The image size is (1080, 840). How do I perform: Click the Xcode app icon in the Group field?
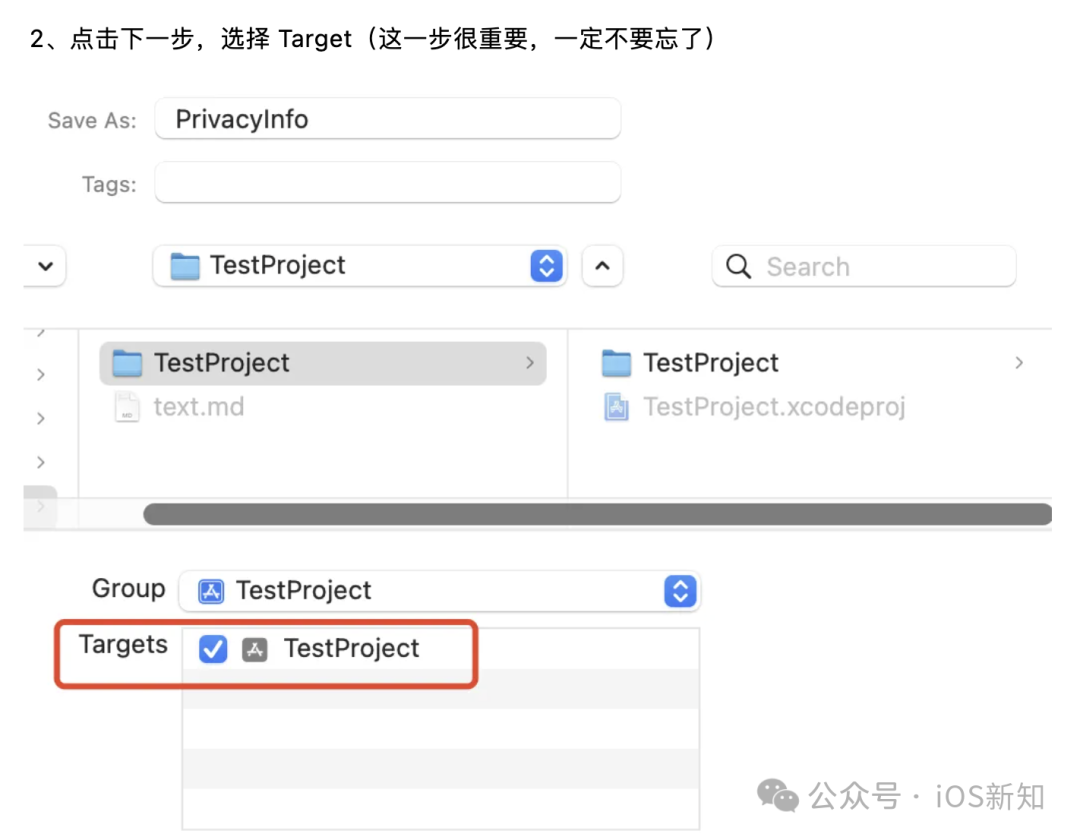[x=210, y=591]
